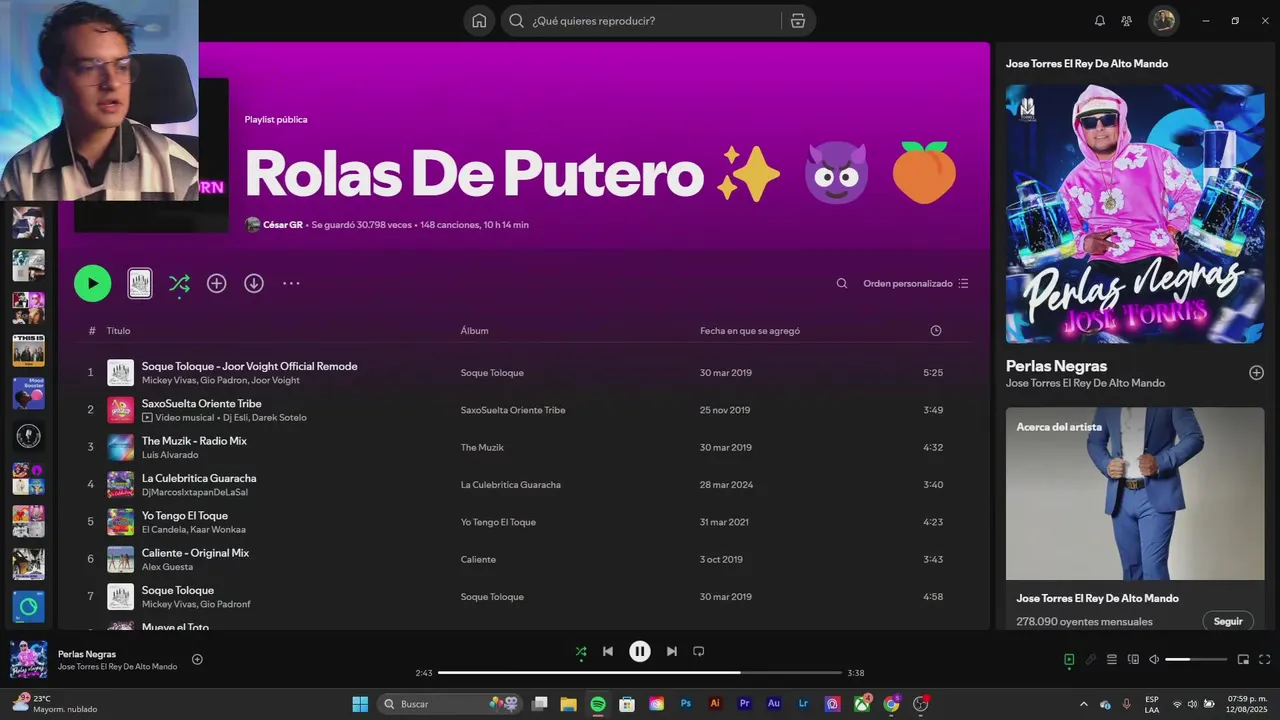Click album art of 'The Muzik - Radio Mix'
Screen dimensions: 1280x720
tap(120, 447)
